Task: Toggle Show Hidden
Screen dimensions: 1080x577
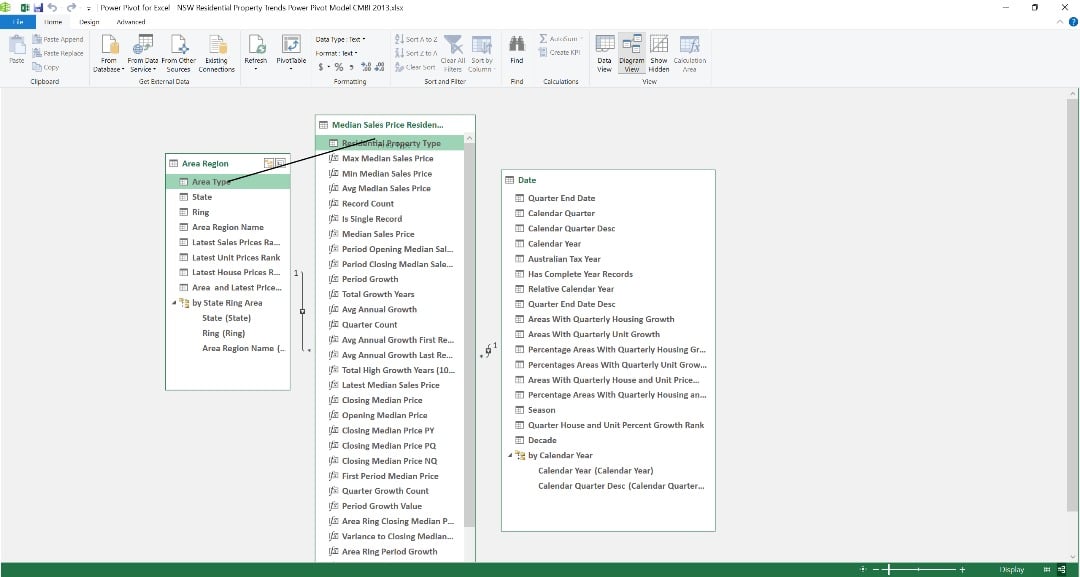Action: [x=658, y=54]
